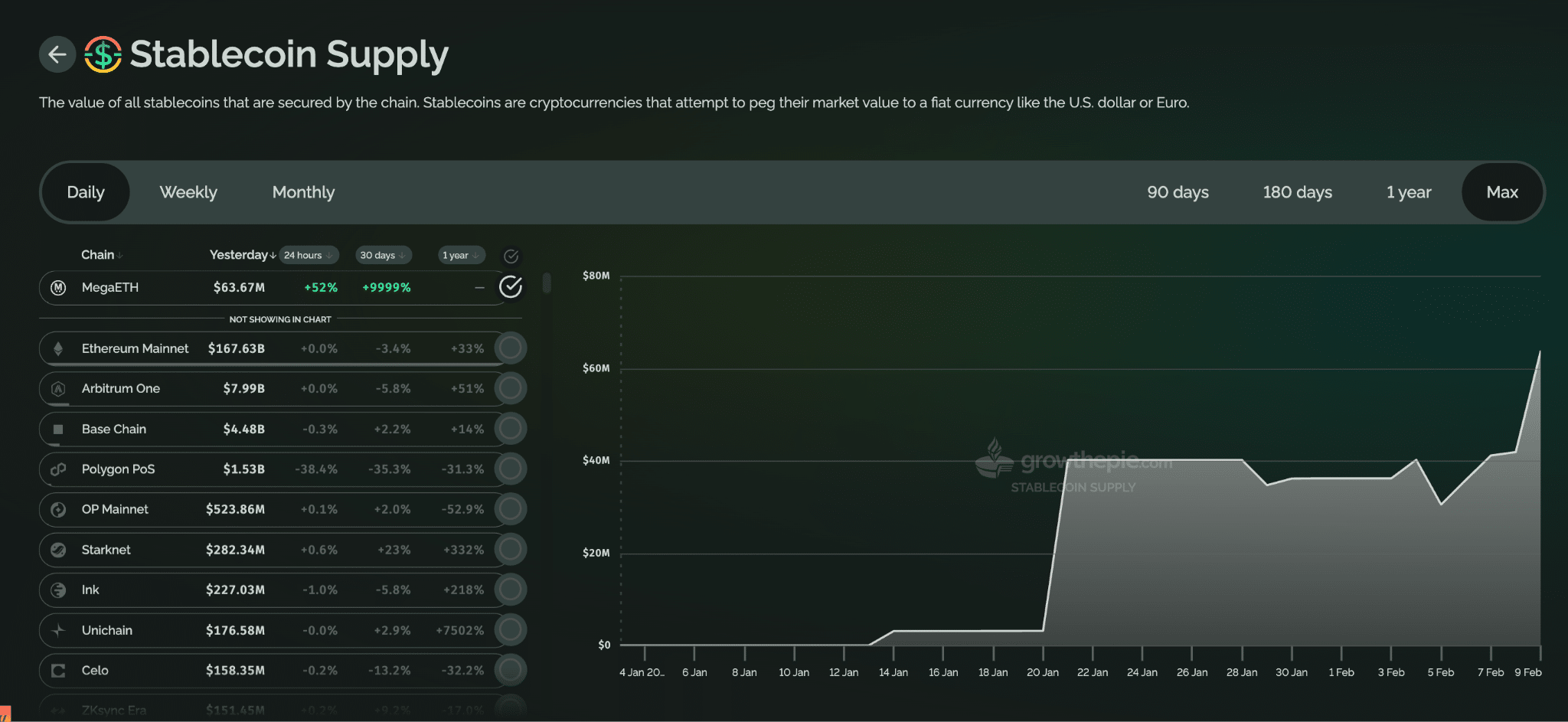Click MegaETH value $63.67M

pyautogui.click(x=239, y=288)
